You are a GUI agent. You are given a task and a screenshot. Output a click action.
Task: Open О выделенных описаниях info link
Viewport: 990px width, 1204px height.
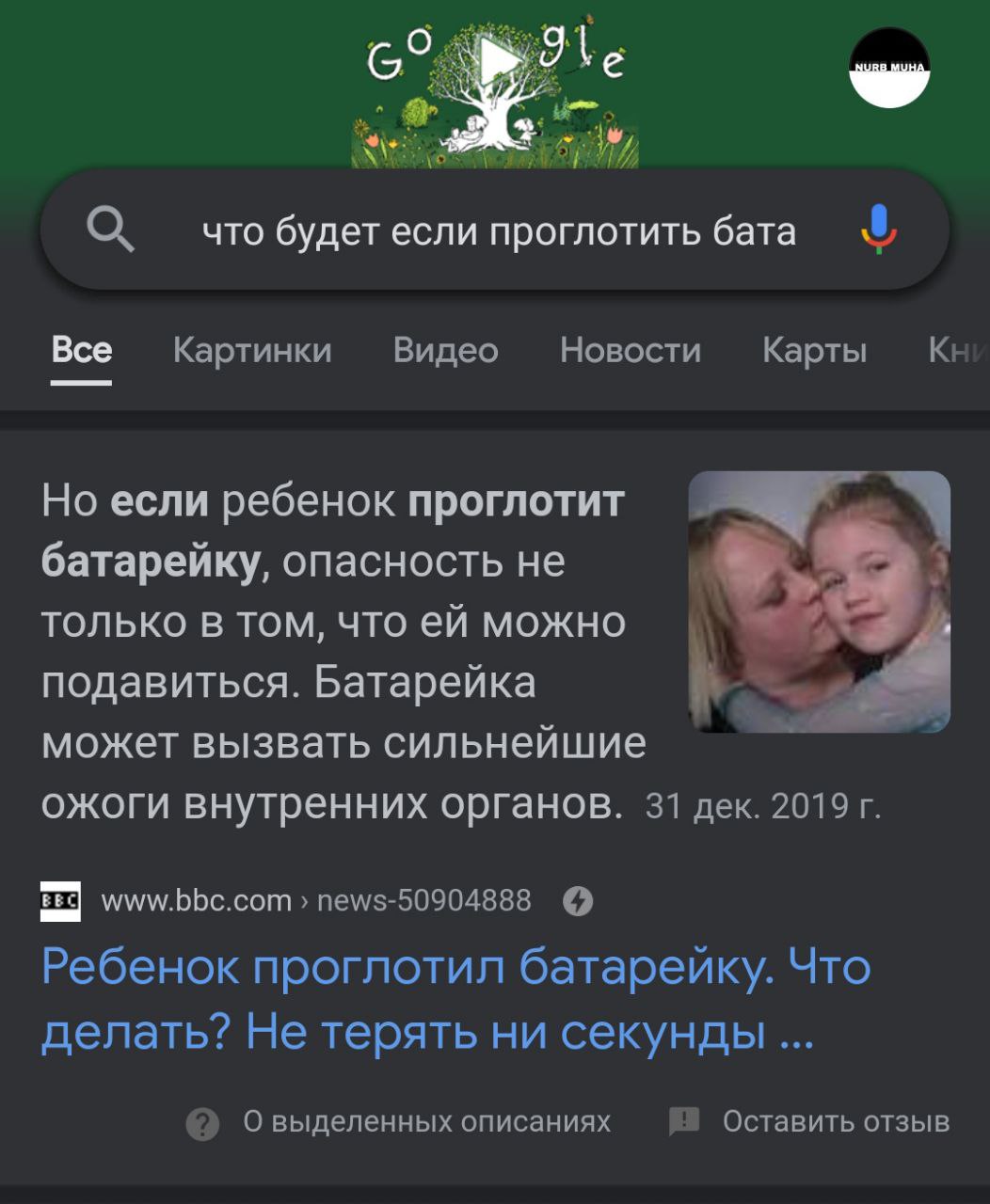pyautogui.click(x=427, y=1122)
